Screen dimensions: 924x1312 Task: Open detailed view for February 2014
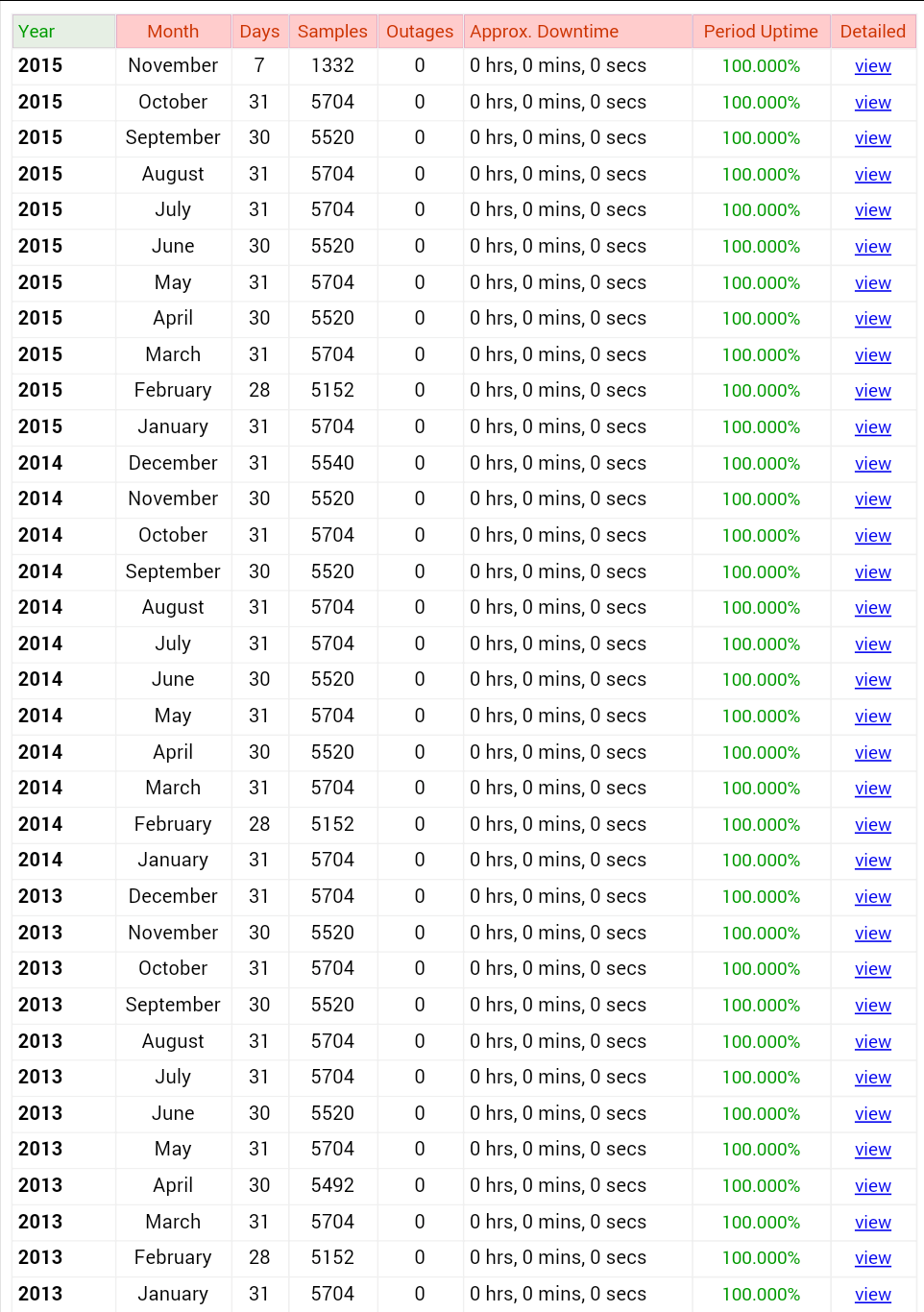(872, 825)
